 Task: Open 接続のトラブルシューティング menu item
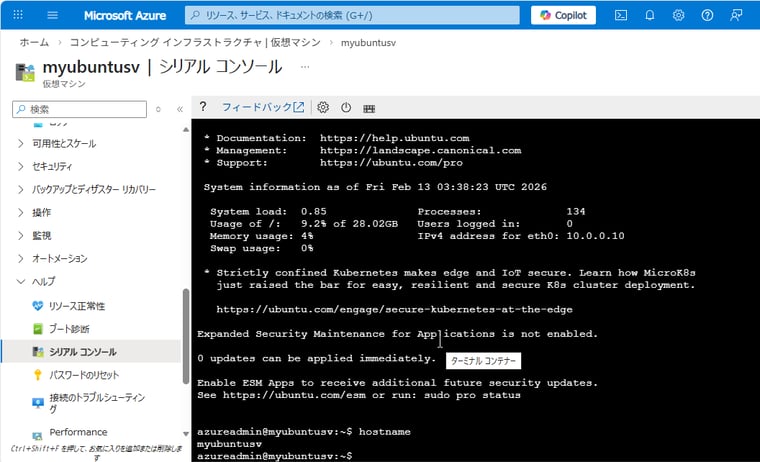click(x=97, y=403)
